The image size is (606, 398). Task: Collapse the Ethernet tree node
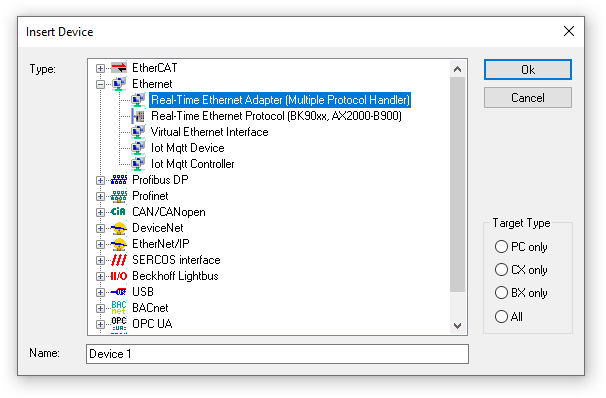(x=100, y=84)
